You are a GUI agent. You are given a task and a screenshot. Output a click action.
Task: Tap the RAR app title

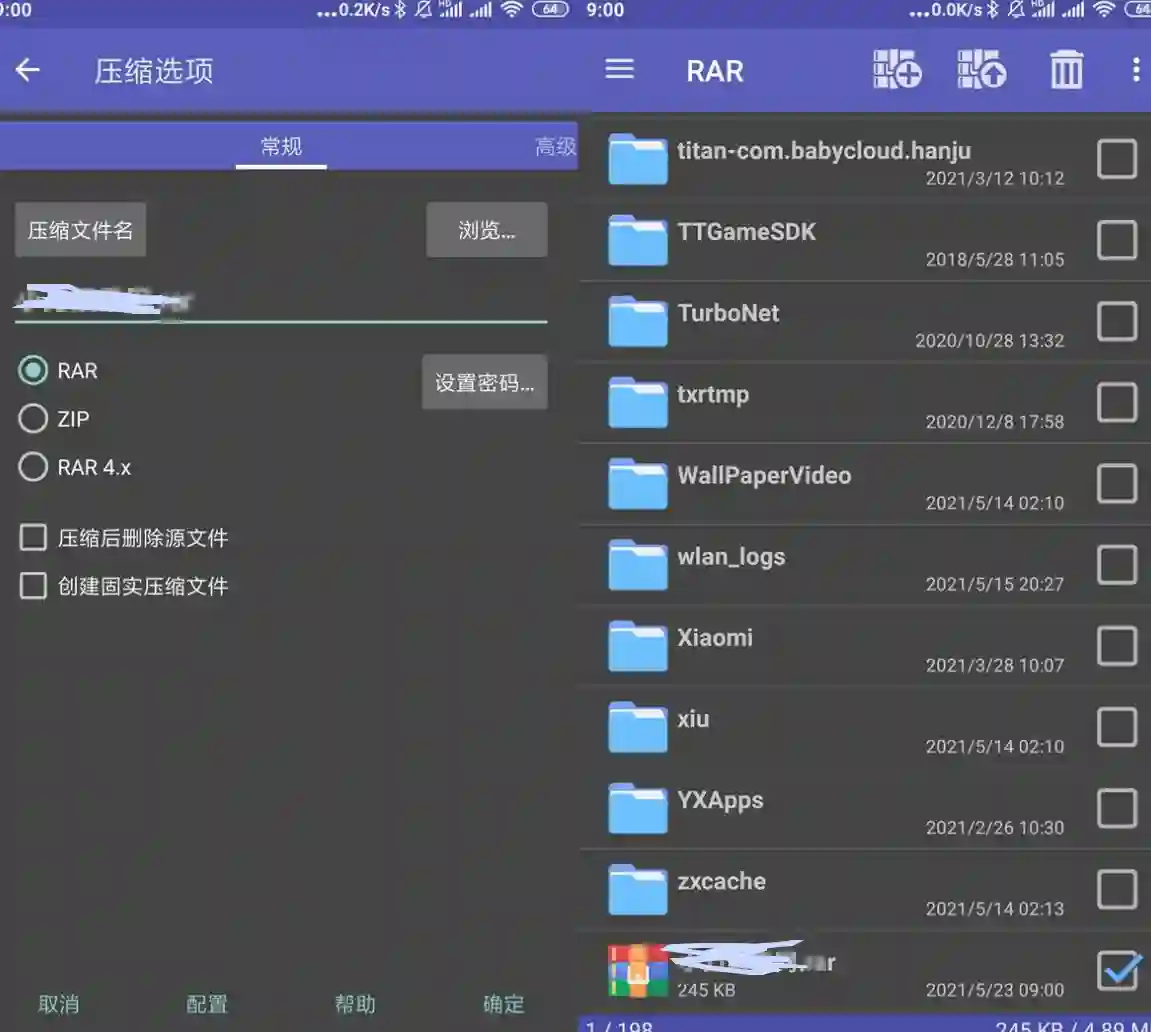point(715,71)
